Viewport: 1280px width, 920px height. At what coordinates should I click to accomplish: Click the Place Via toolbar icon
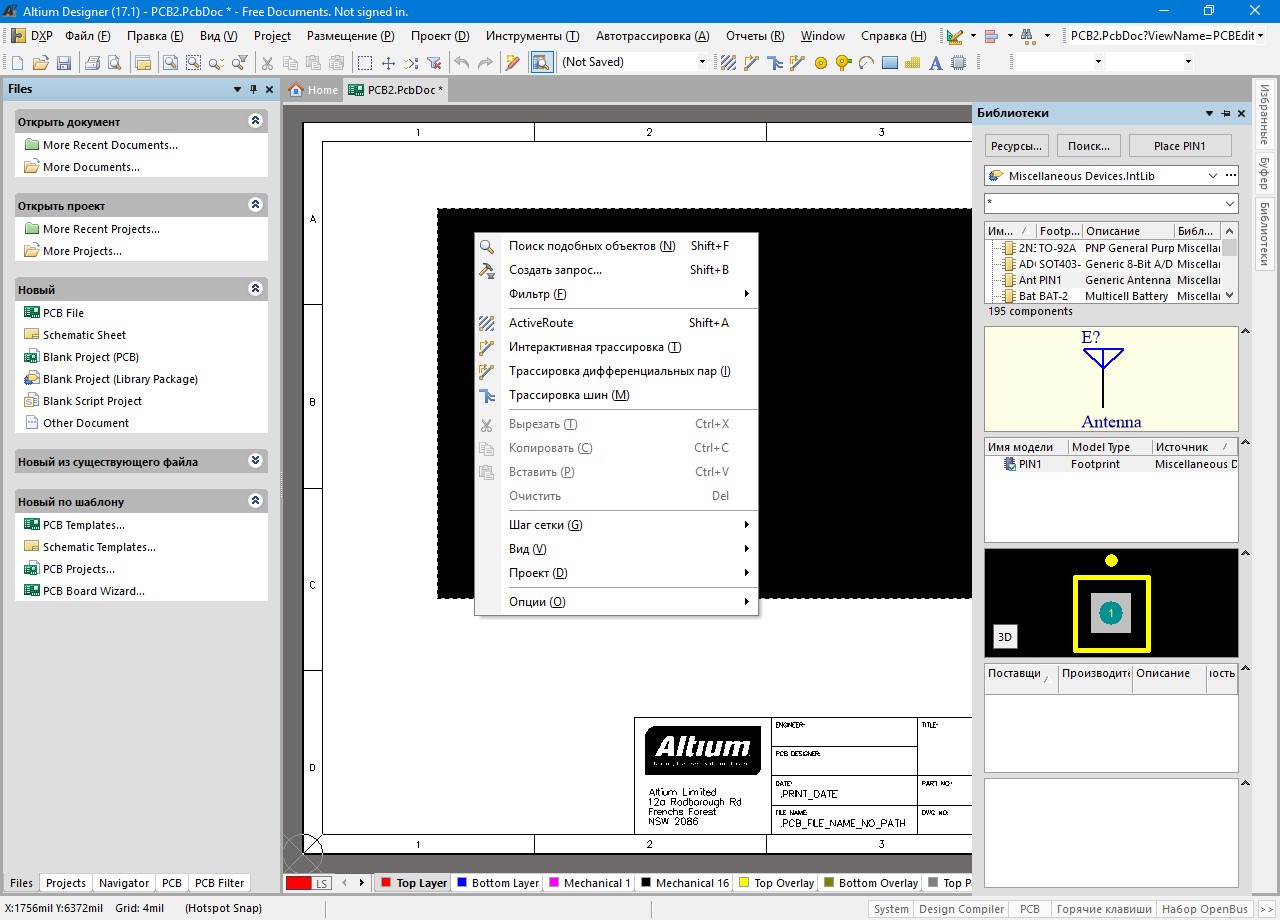(843, 63)
